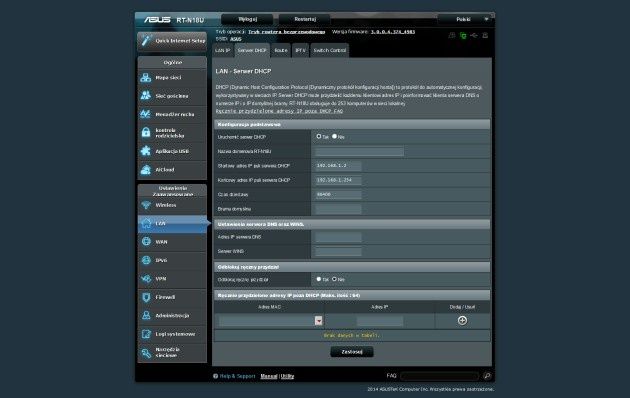Viewport: 630px width, 398px height.
Task: Switch to the LAN IP tab
Action: (x=222, y=51)
